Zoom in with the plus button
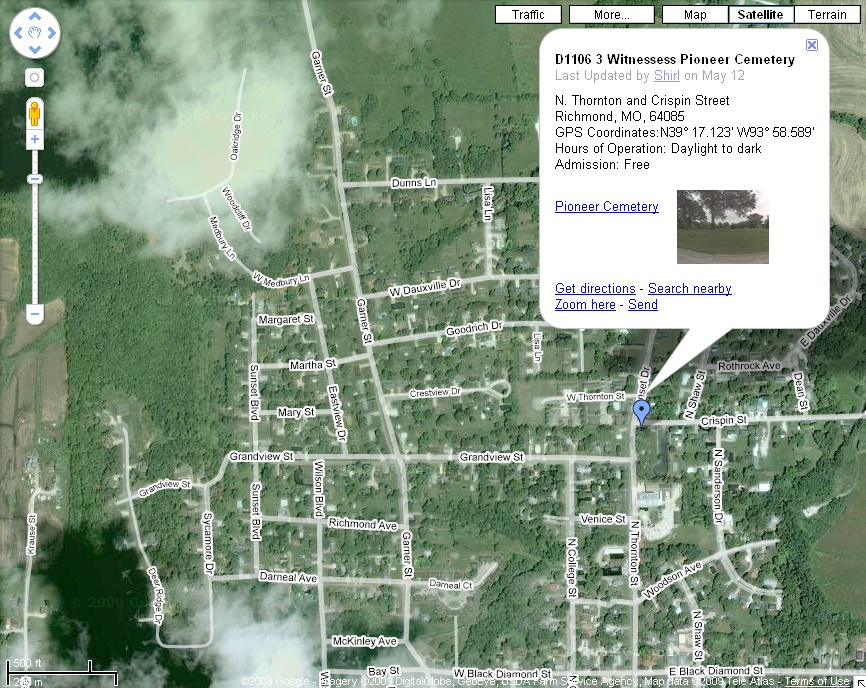Viewport: 866px width, 688px height. pyautogui.click(x=35, y=140)
